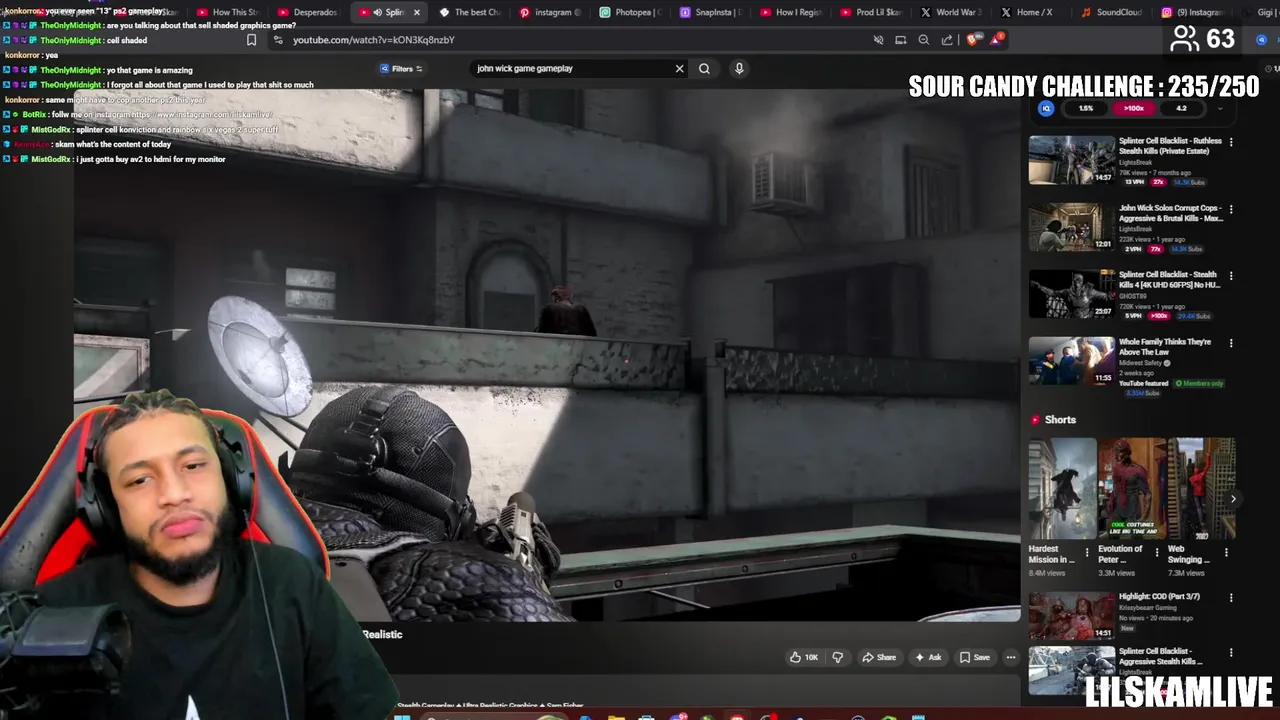Click the zoom magnifier icon in address bar
Viewport: 1280px width, 720px height.
pos(923,40)
